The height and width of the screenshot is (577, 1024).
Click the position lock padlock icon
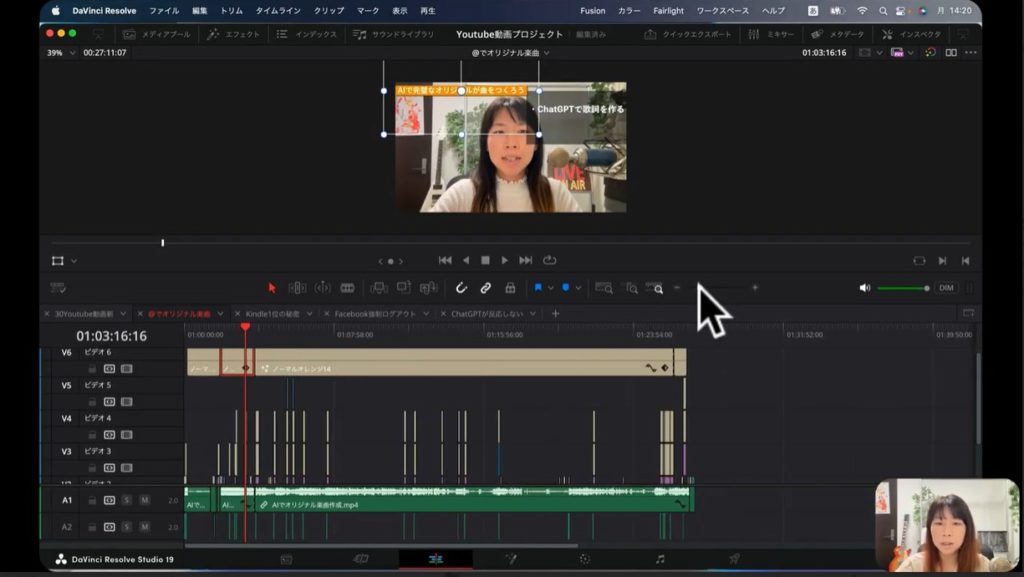tap(510, 288)
